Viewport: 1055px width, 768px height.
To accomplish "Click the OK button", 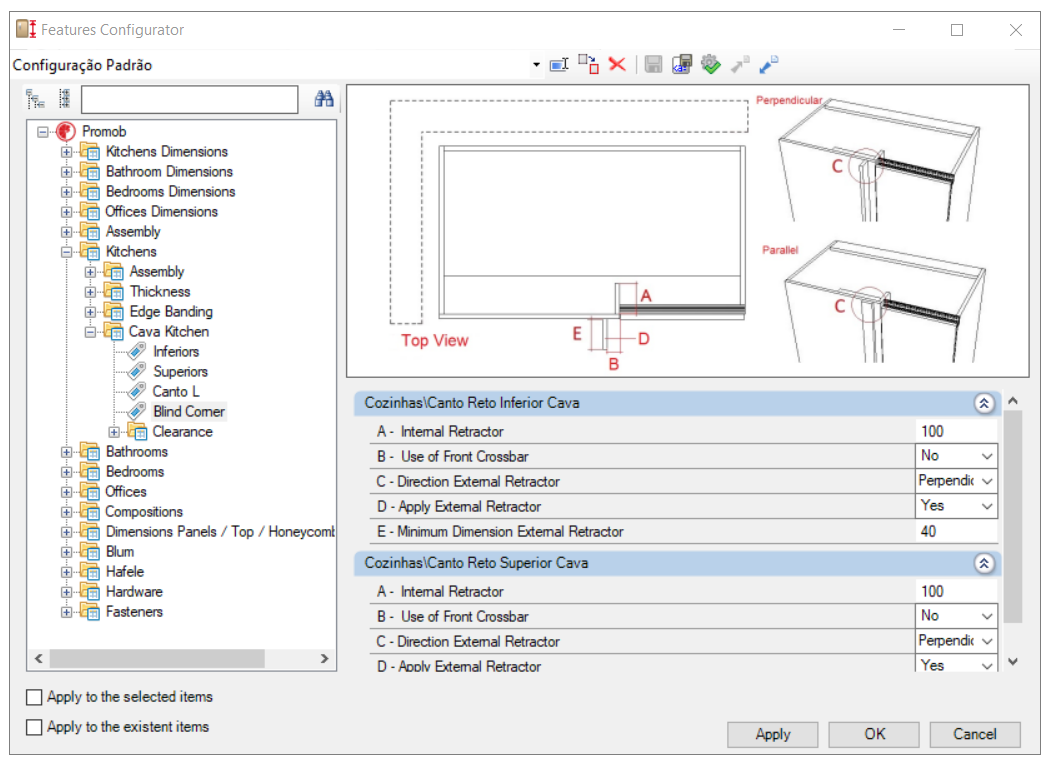I will point(874,734).
